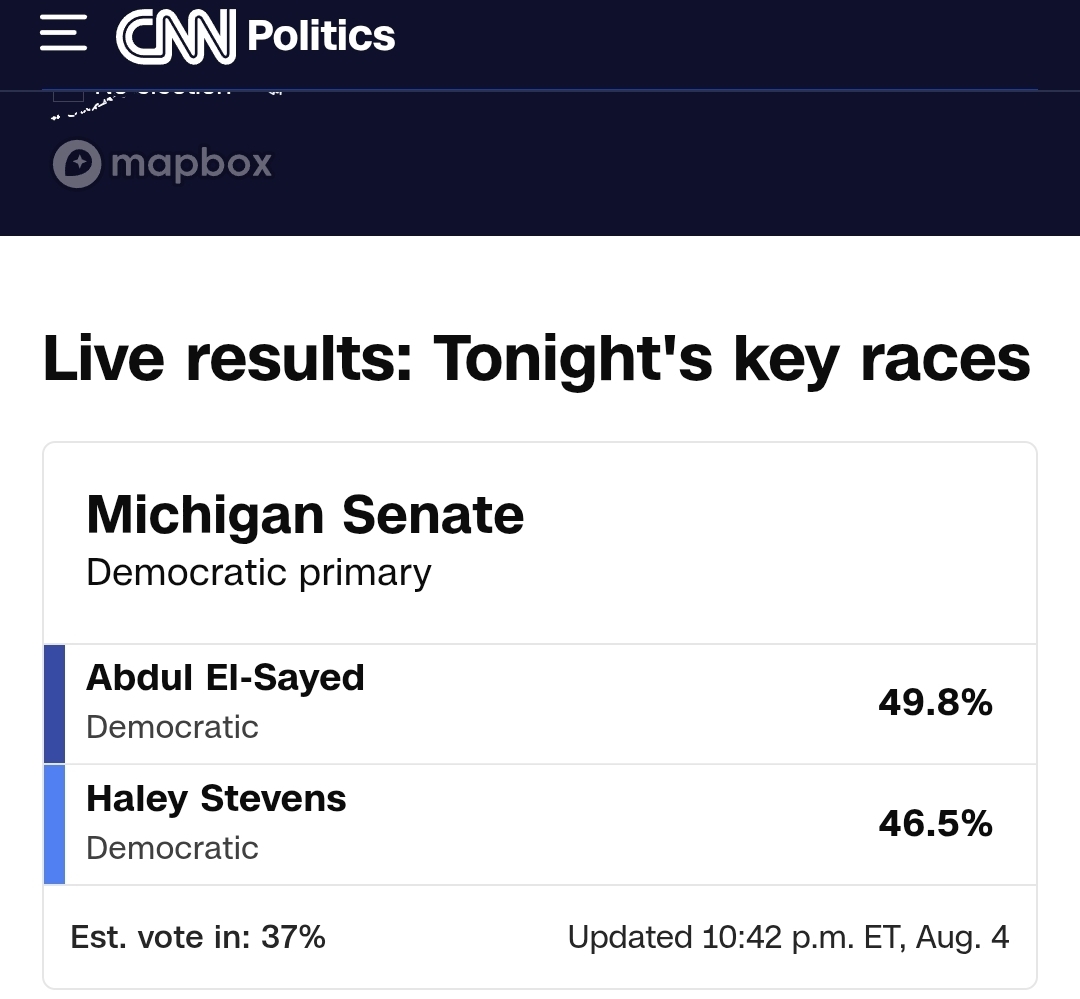
Task: Click the Mapbox logo icon
Action: point(77,164)
